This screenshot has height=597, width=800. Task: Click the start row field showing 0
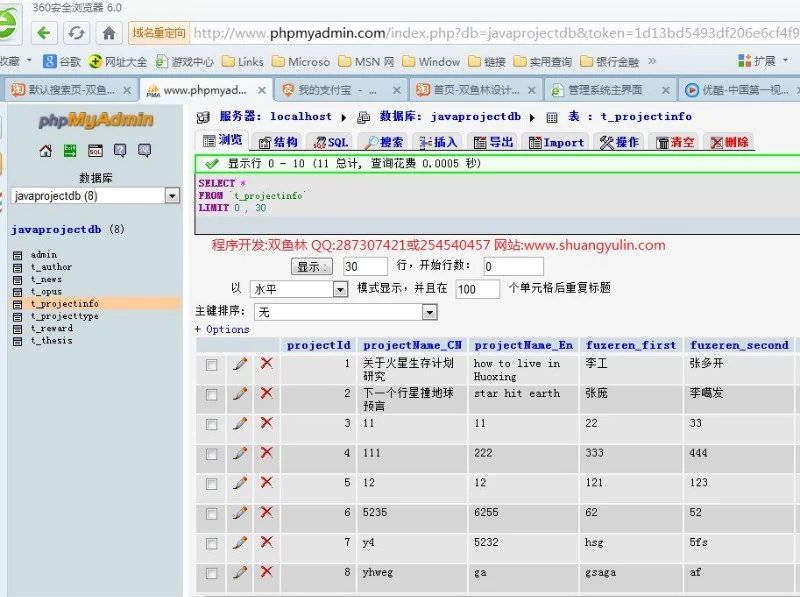(513, 266)
